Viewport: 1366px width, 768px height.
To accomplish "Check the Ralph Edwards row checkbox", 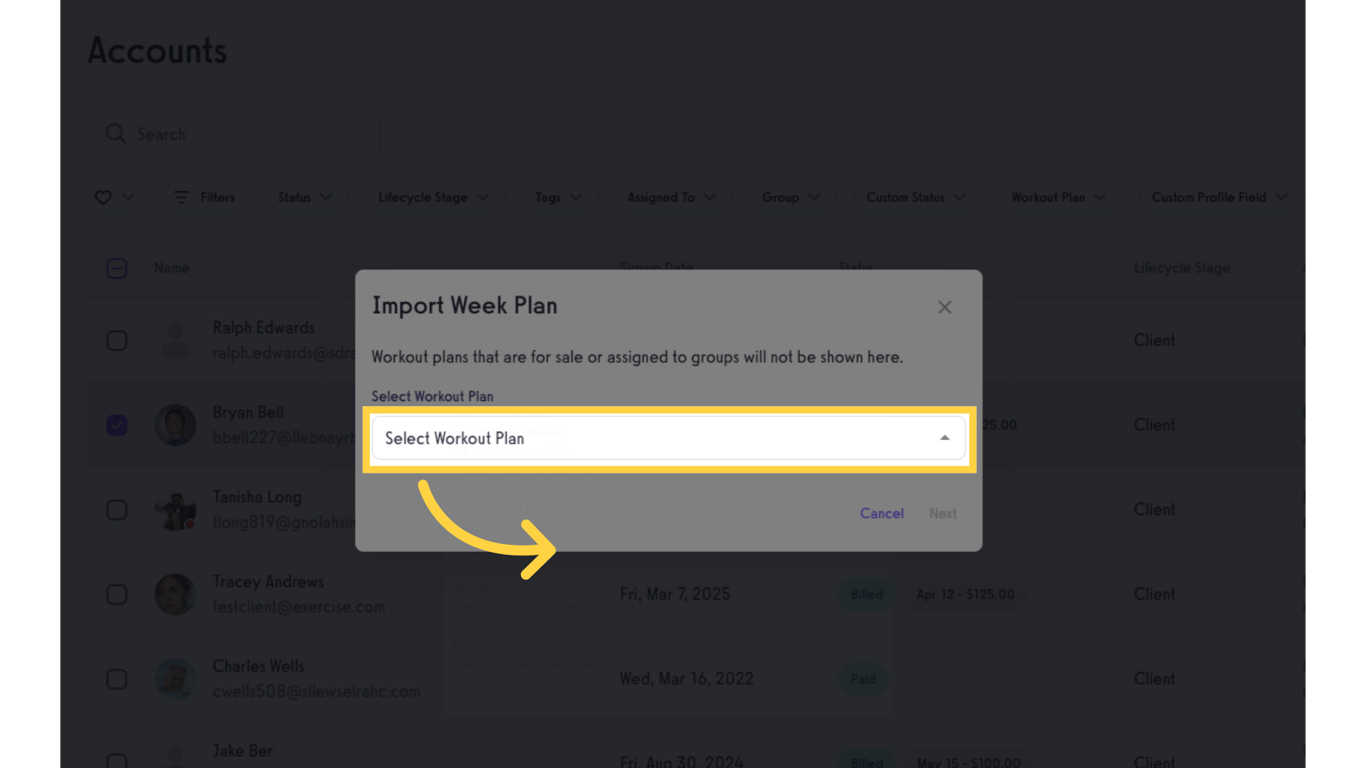I will tap(117, 340).
